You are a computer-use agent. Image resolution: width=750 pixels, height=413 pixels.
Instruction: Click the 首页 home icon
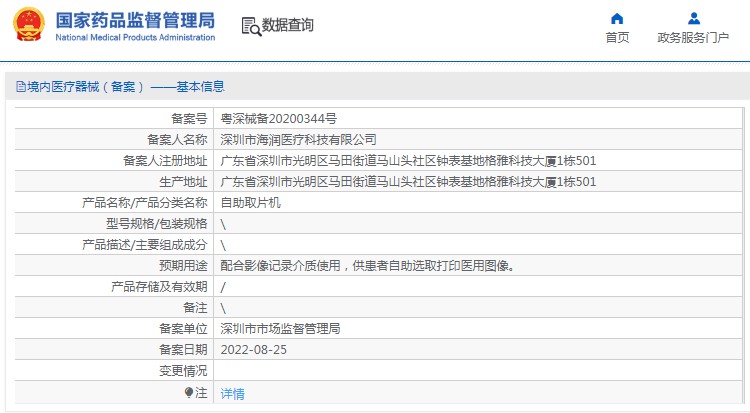tap(617, 19)
